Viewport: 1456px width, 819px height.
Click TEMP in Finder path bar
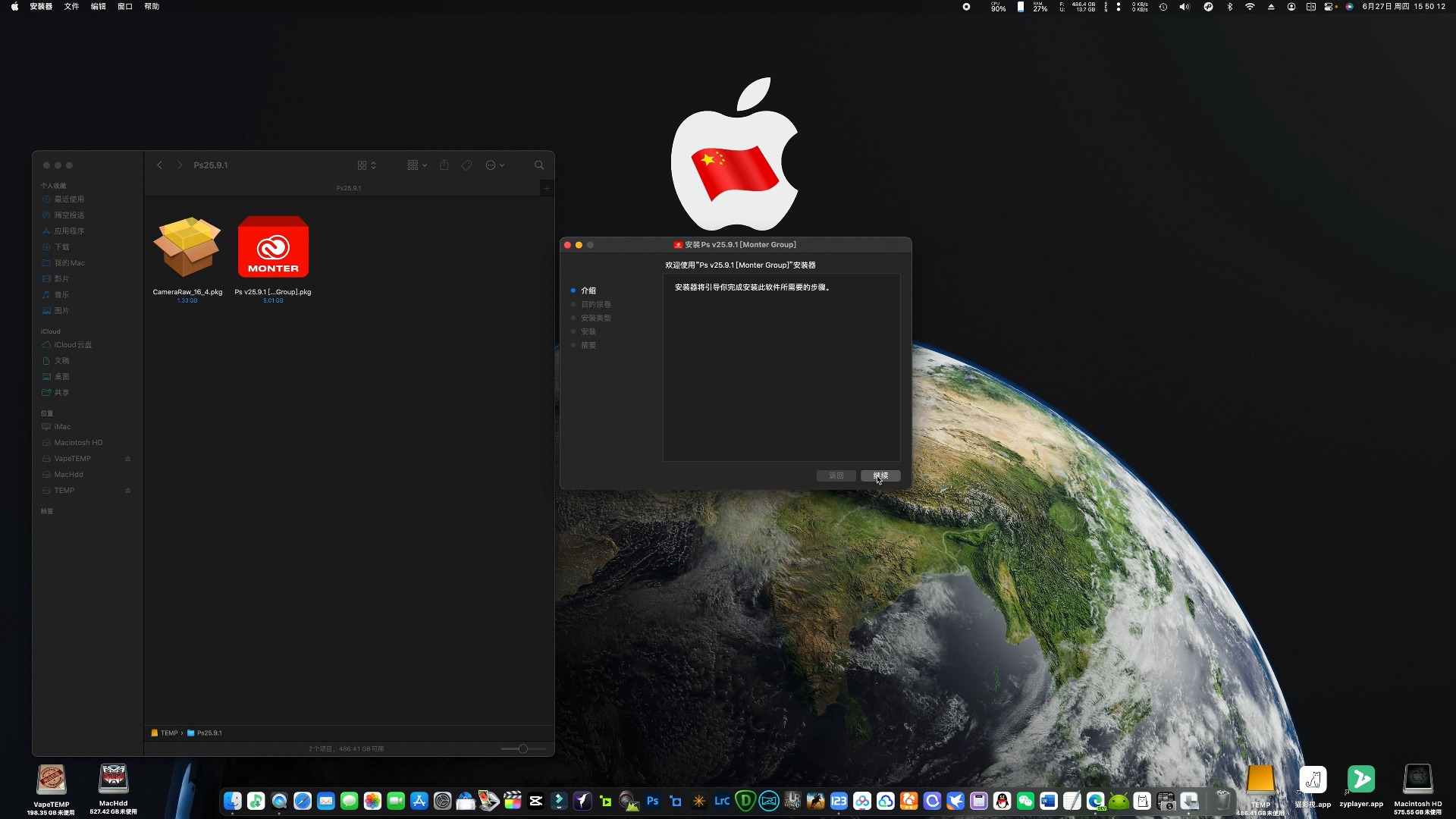(165, 733)
